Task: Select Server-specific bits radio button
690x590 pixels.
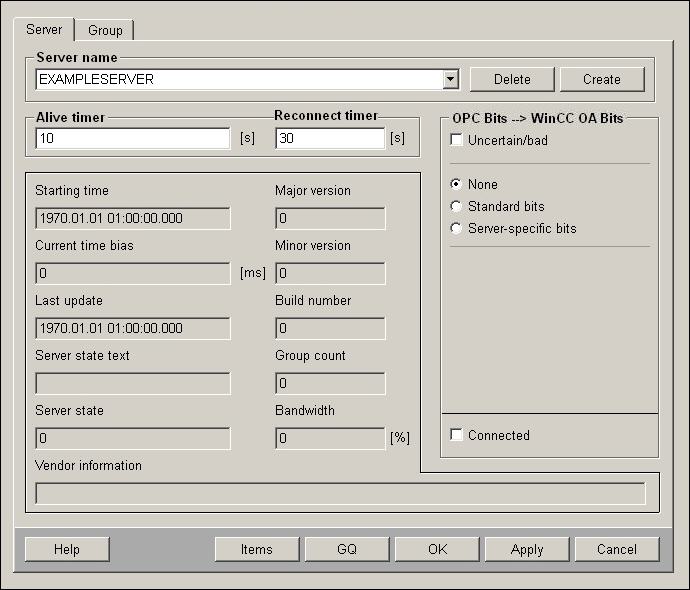Action: (457, 229)
